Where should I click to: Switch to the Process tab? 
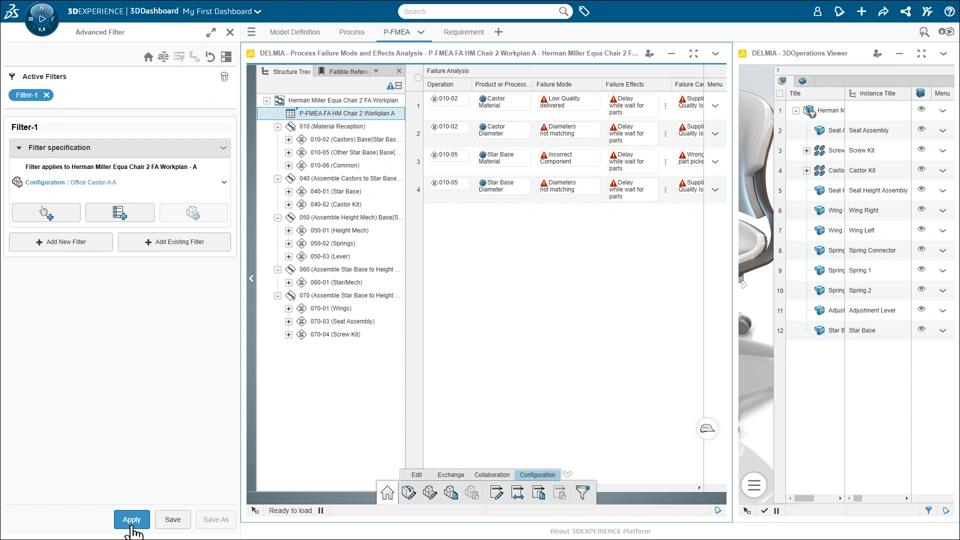pyautogui.click(x=351, y=32)
